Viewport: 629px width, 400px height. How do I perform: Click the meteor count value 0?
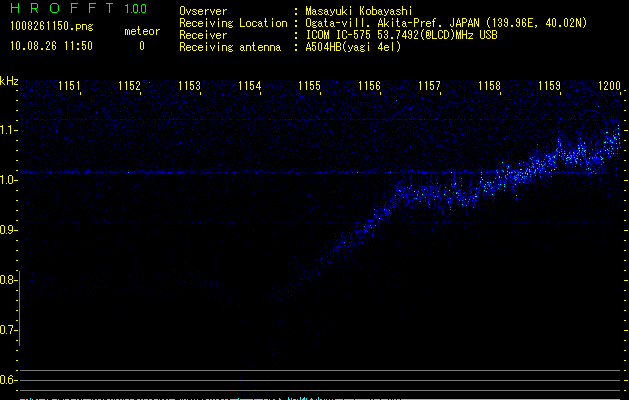[x=142, y=46]
